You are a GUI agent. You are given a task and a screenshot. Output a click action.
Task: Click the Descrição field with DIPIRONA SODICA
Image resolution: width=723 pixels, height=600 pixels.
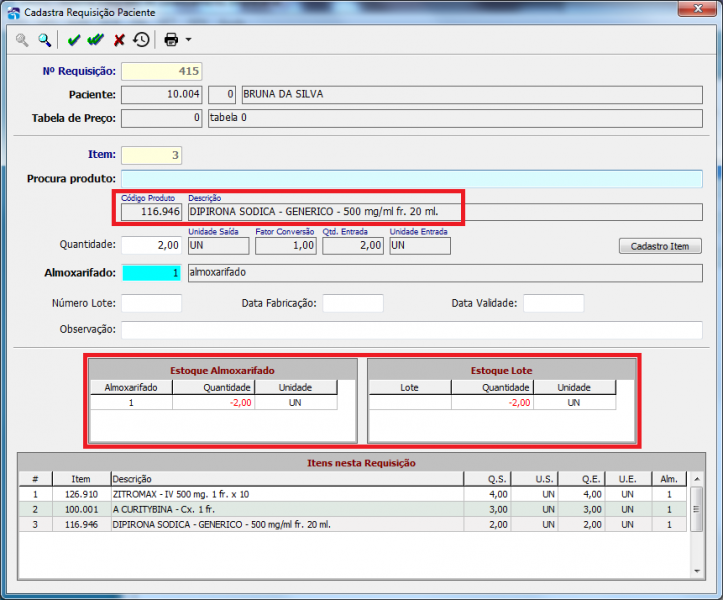(445, 212)
